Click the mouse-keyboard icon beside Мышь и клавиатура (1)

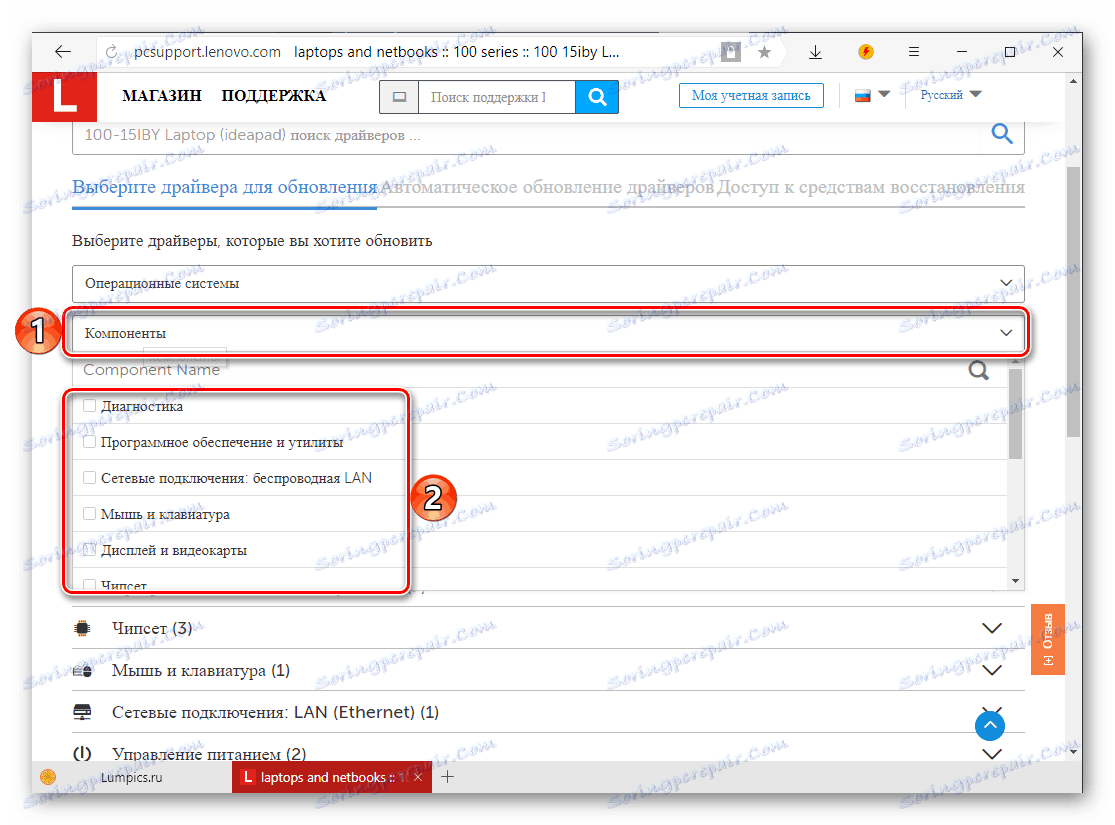(x=82, y=670)
